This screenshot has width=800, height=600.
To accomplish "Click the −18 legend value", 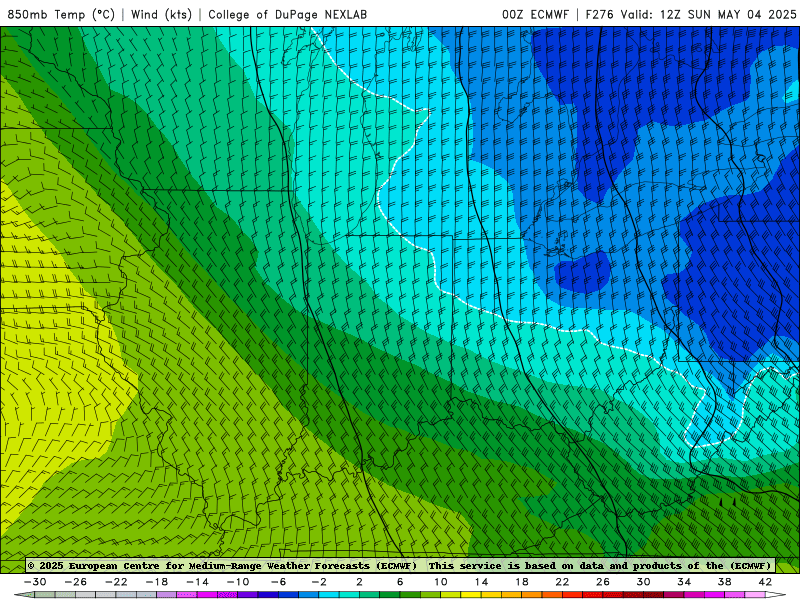I will [x=157, y=582].
